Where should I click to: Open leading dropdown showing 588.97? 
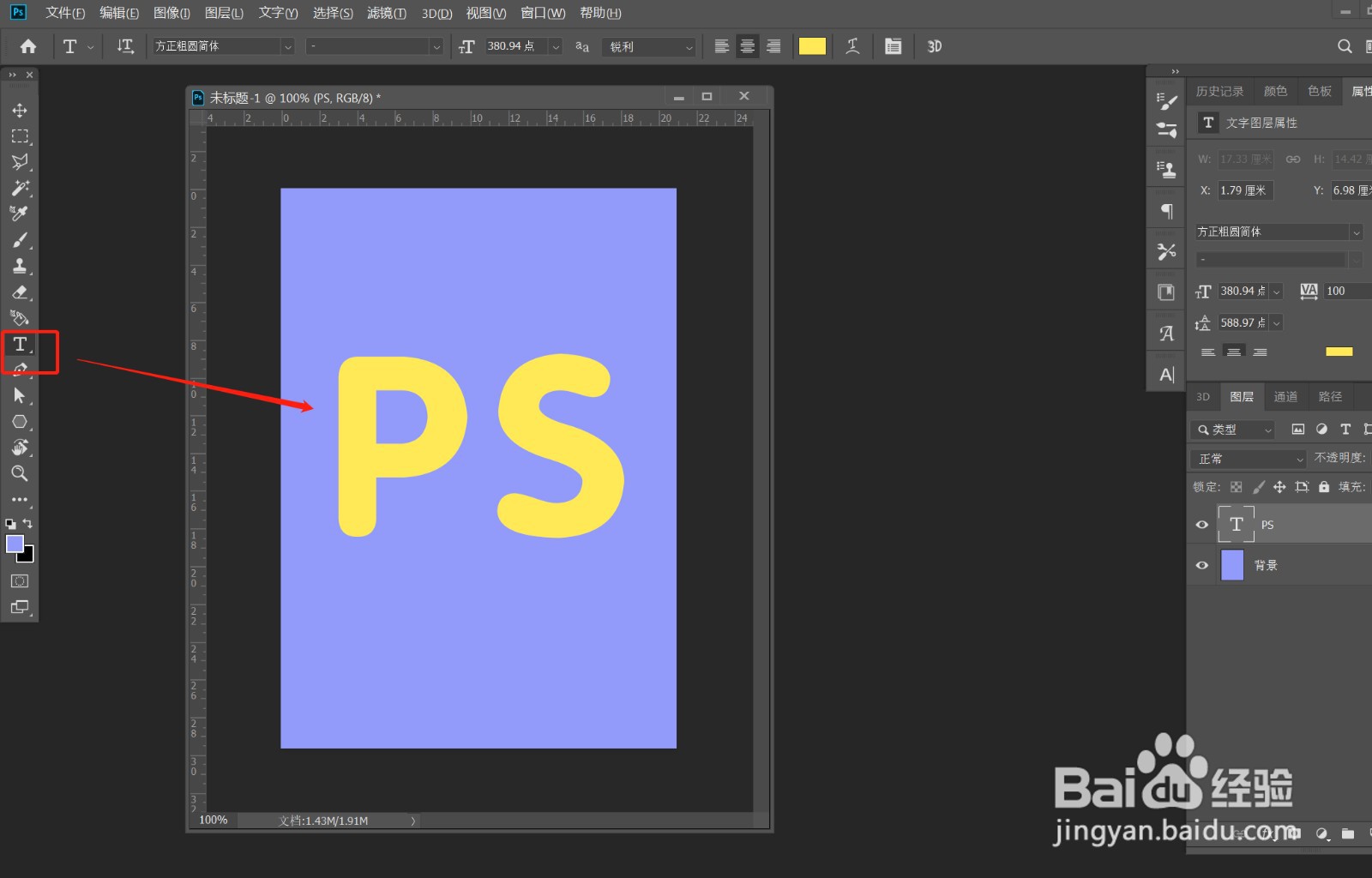click(1276, 323)
